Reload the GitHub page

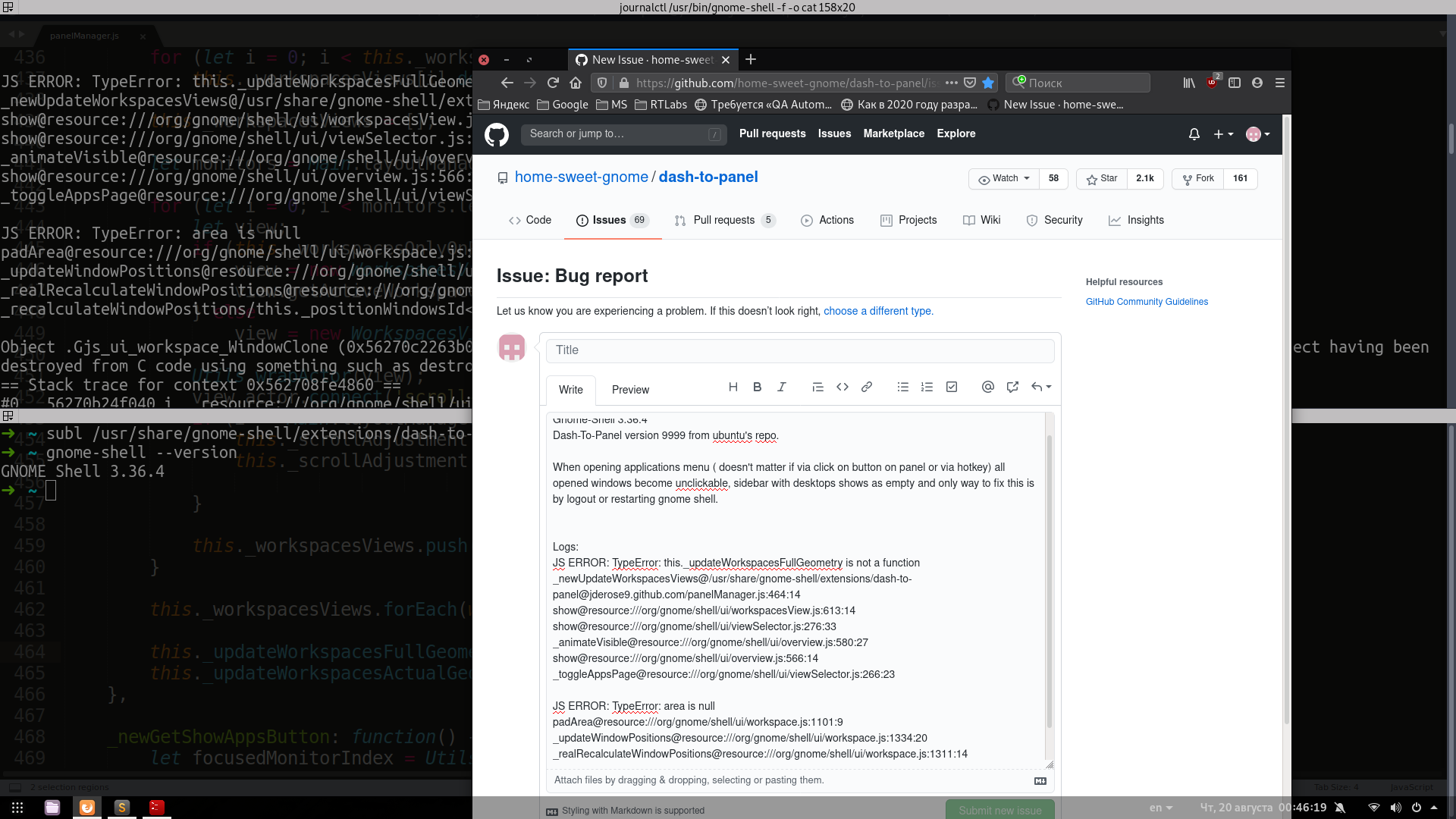pyautogui.click(x=553, y=83)
